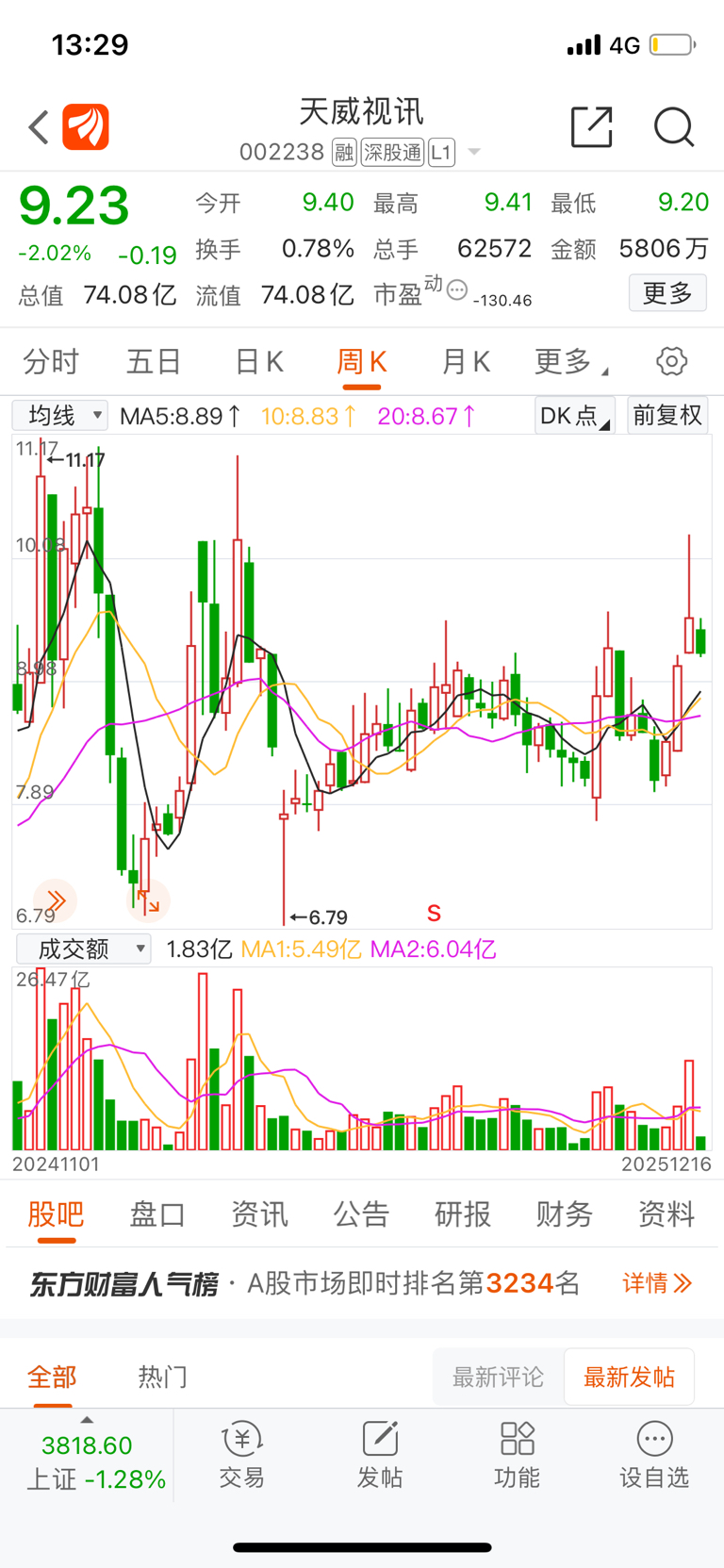Image resolution: width=724 pixels, height=1568 pixels.
Task: Tap the stock name 天威视讯
Action: pos(362,112)
